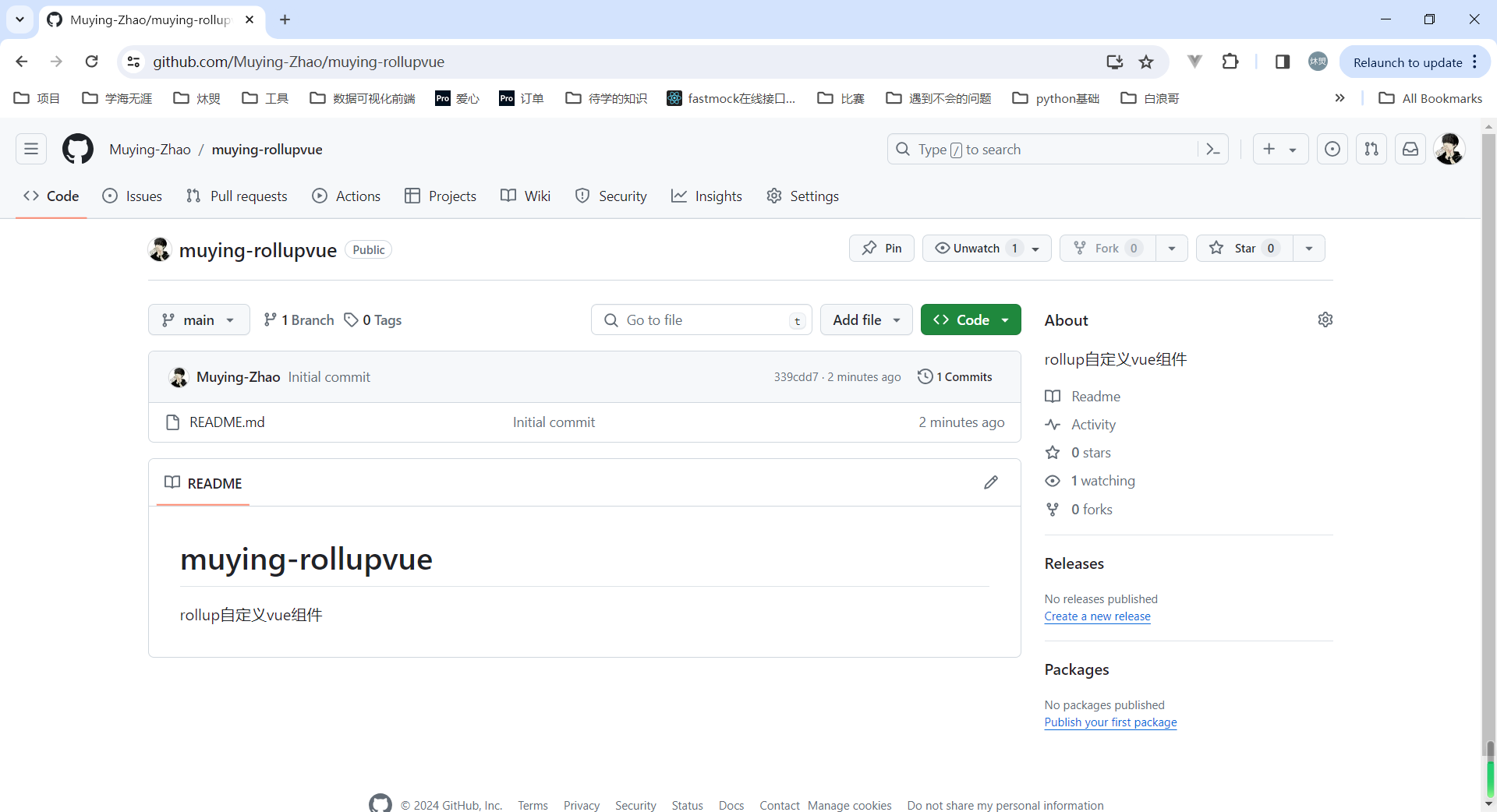Select the README tab in file viewer
The height and width of the screenshot is (812, 1497).
coord(203,483)
